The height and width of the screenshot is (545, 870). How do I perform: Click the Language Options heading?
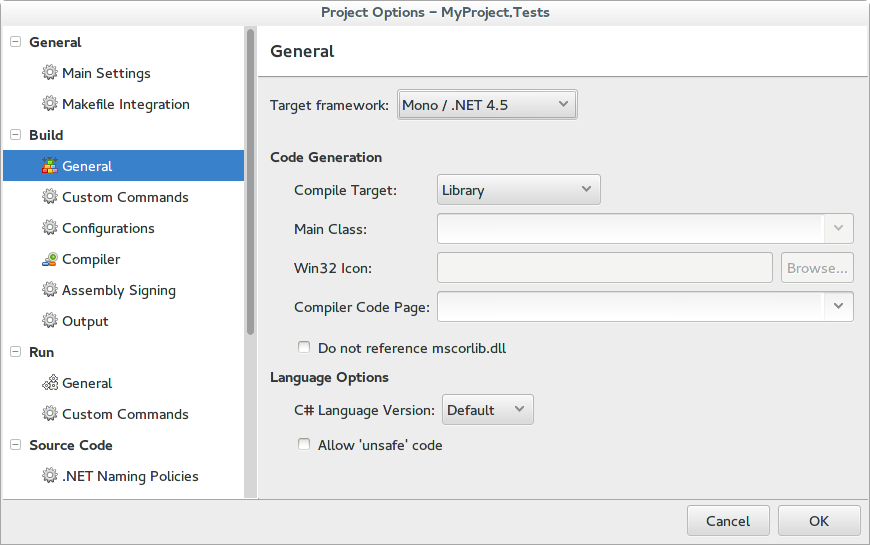coord(329,377)
